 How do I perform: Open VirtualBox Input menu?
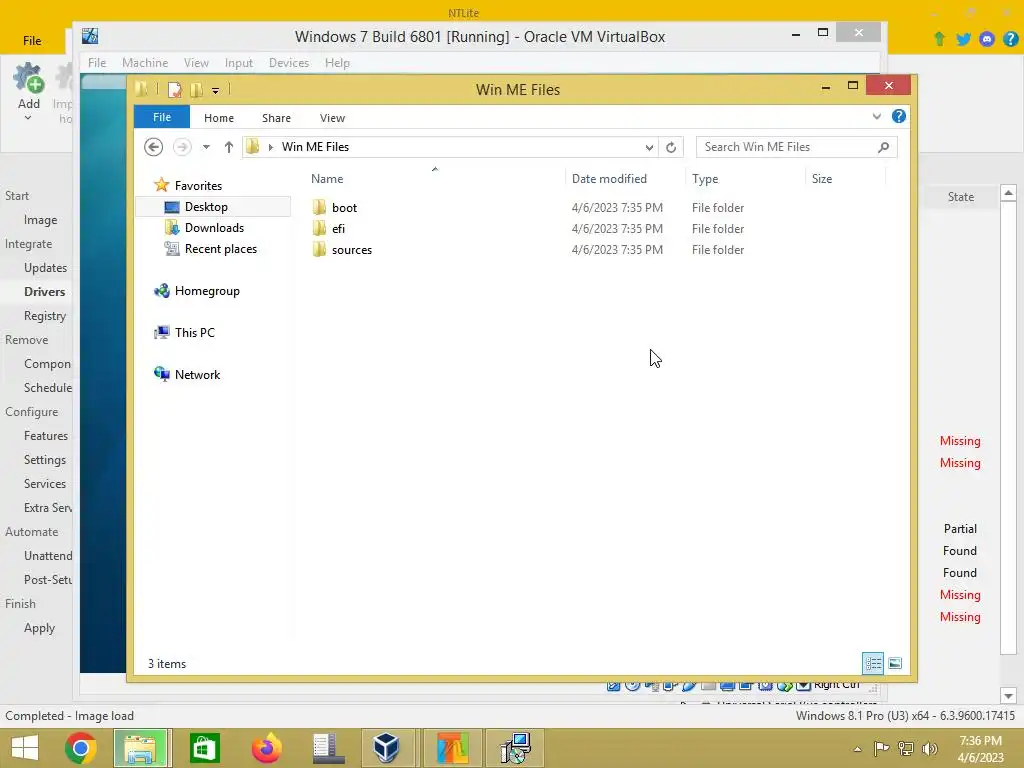(x=238, y=63)
